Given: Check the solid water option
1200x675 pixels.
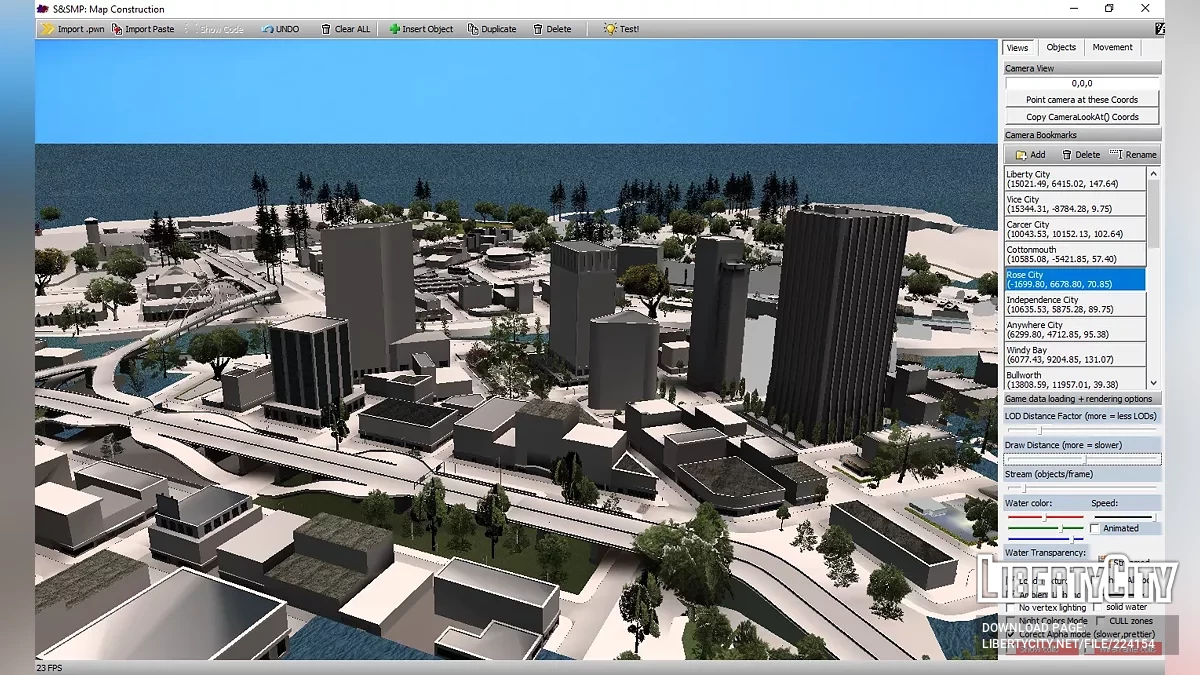Looking at the screenshot, I should (1099, 607).
